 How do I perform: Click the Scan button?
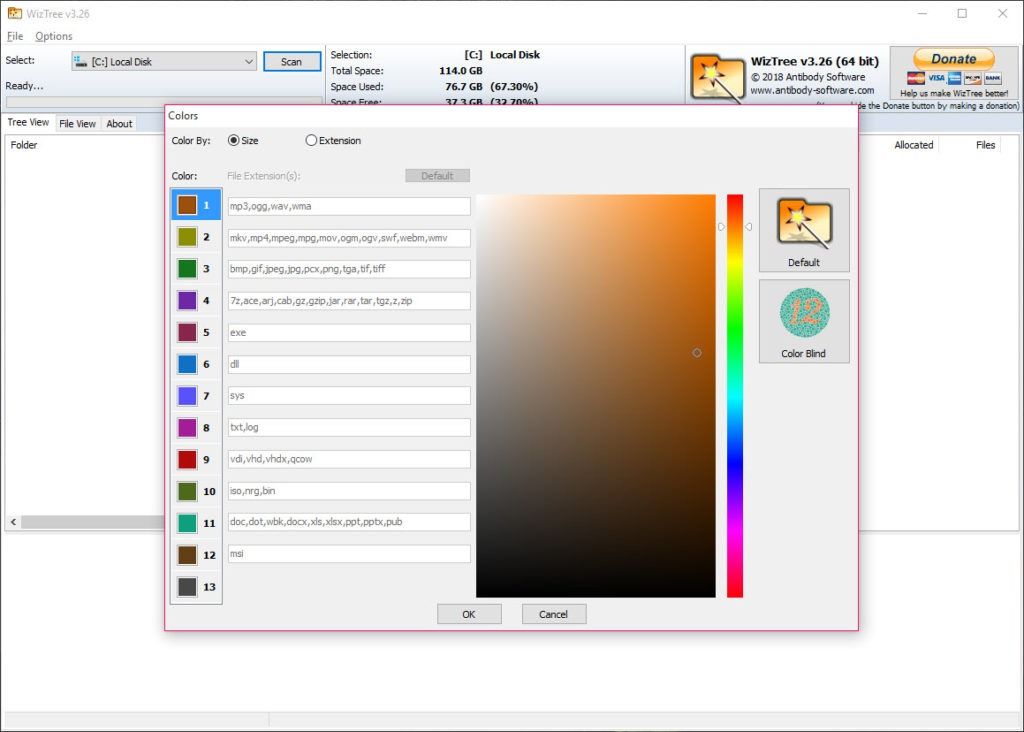(292, 61)
